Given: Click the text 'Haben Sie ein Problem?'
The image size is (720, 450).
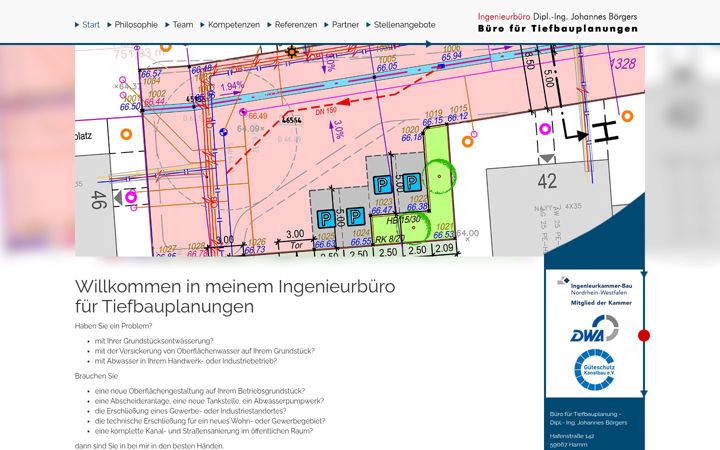Looking at the screenshot, I should pyautogui.click(x=113, y=326).
